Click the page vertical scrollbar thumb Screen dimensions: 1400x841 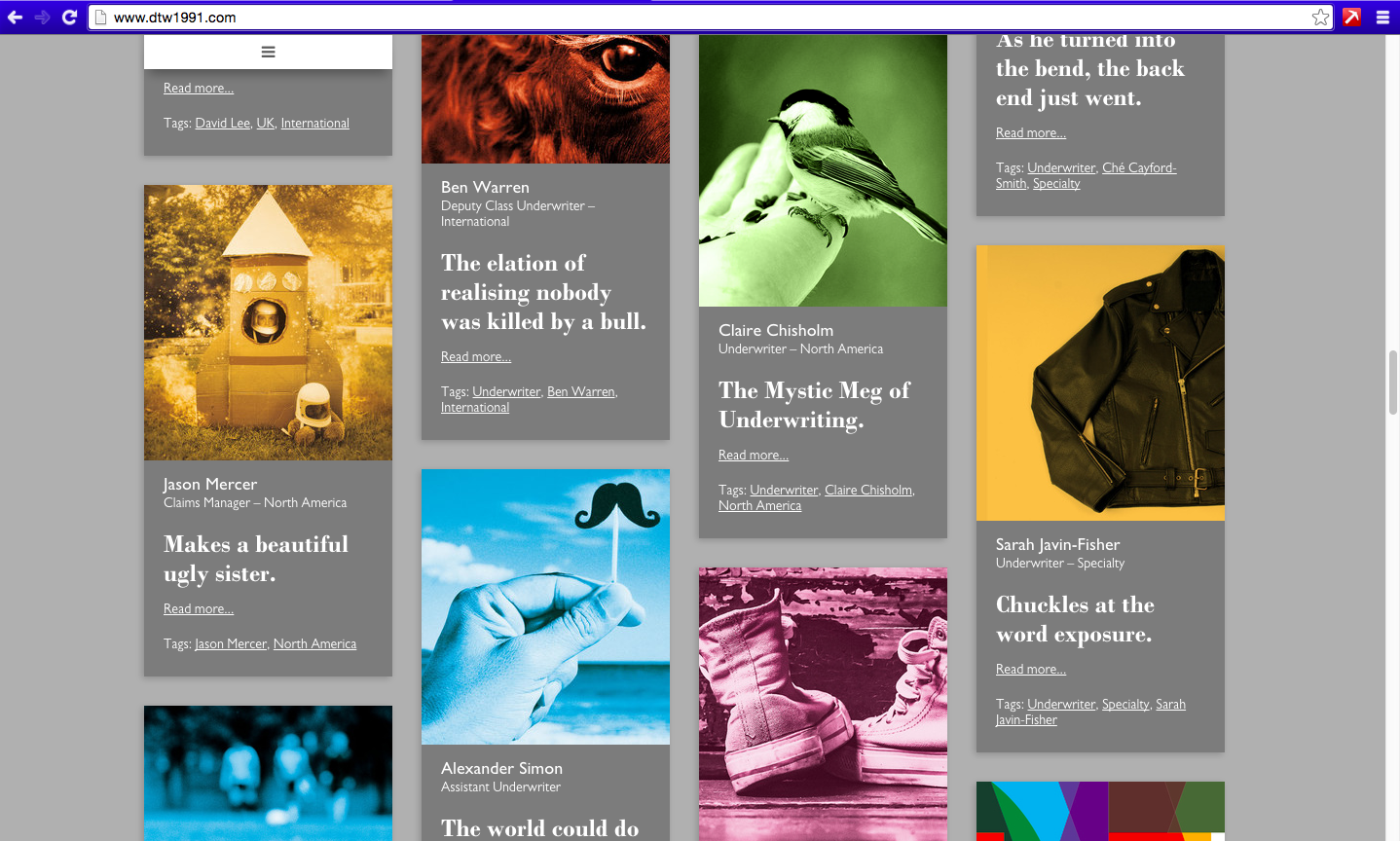point(1393,383)
